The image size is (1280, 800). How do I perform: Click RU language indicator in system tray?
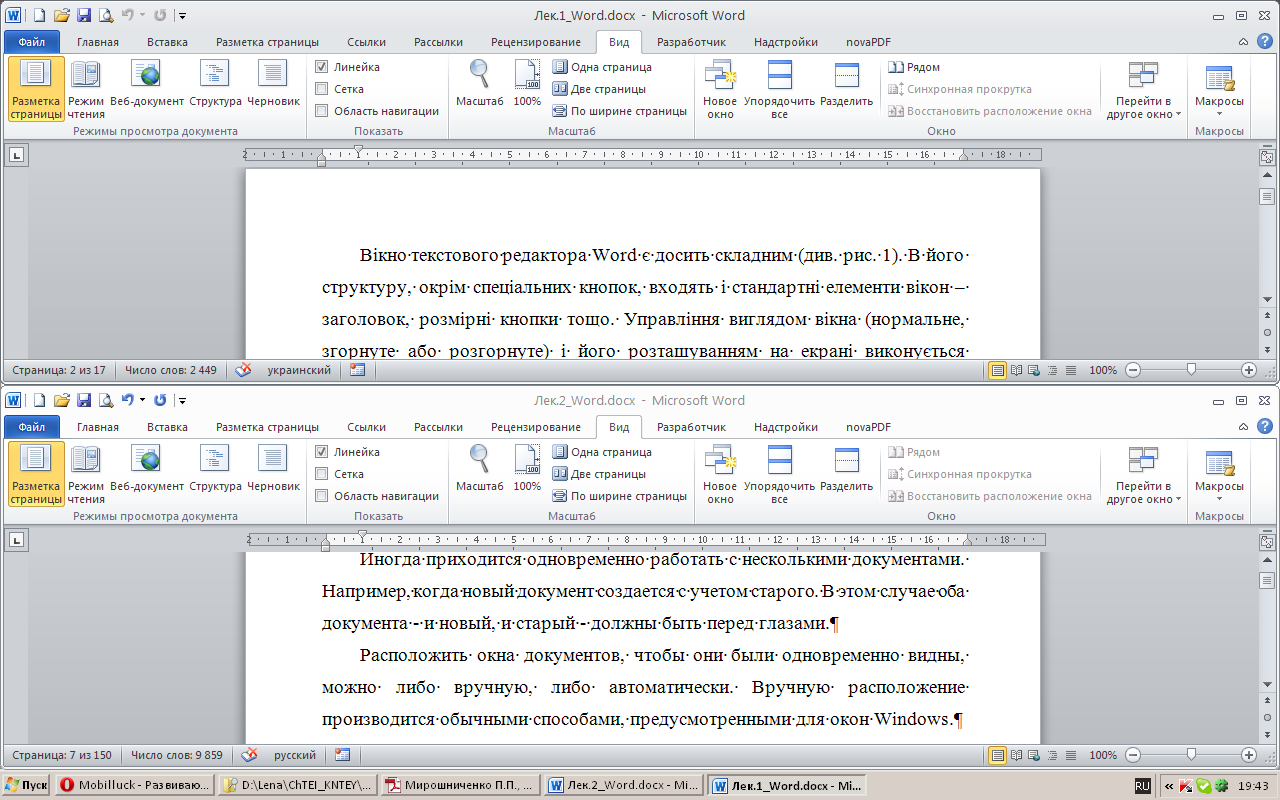tap(1142, 785)
